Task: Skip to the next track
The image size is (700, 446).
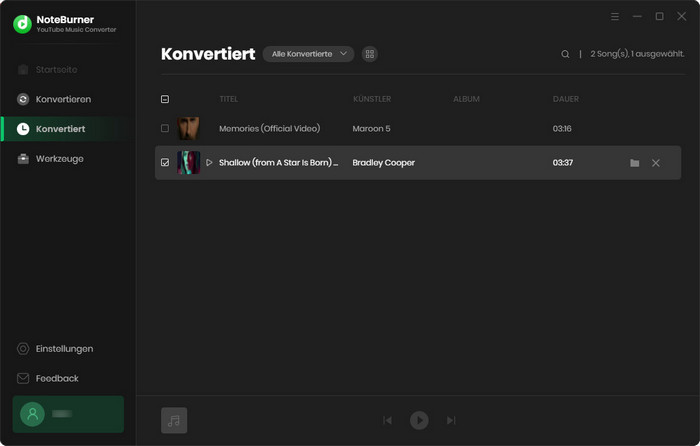Action: (451, 420)
